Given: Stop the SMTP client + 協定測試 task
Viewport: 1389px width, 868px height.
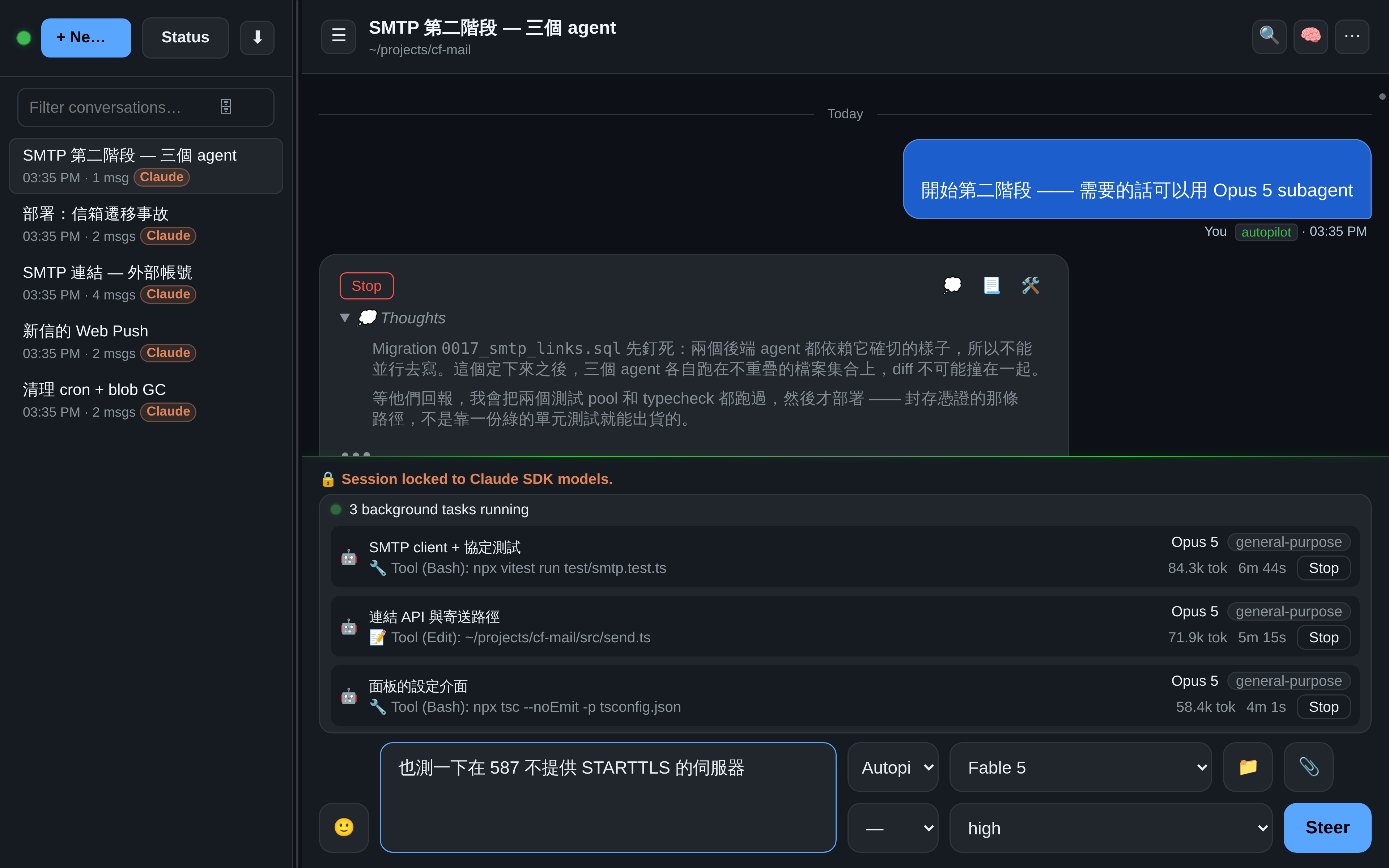Looking at the screenshot, I should 1324,568.
